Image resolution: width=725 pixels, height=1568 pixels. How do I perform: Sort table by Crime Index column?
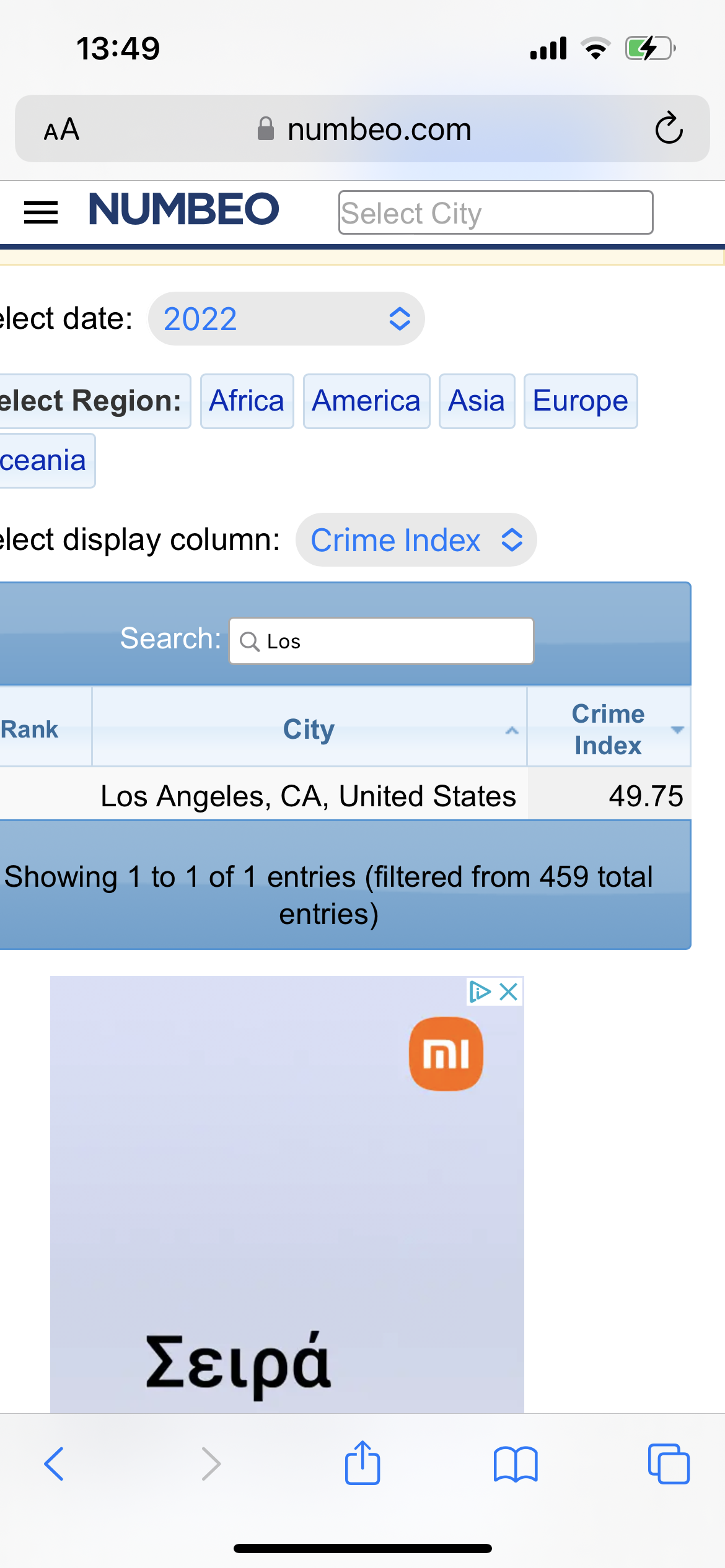[x=609, y=729]
